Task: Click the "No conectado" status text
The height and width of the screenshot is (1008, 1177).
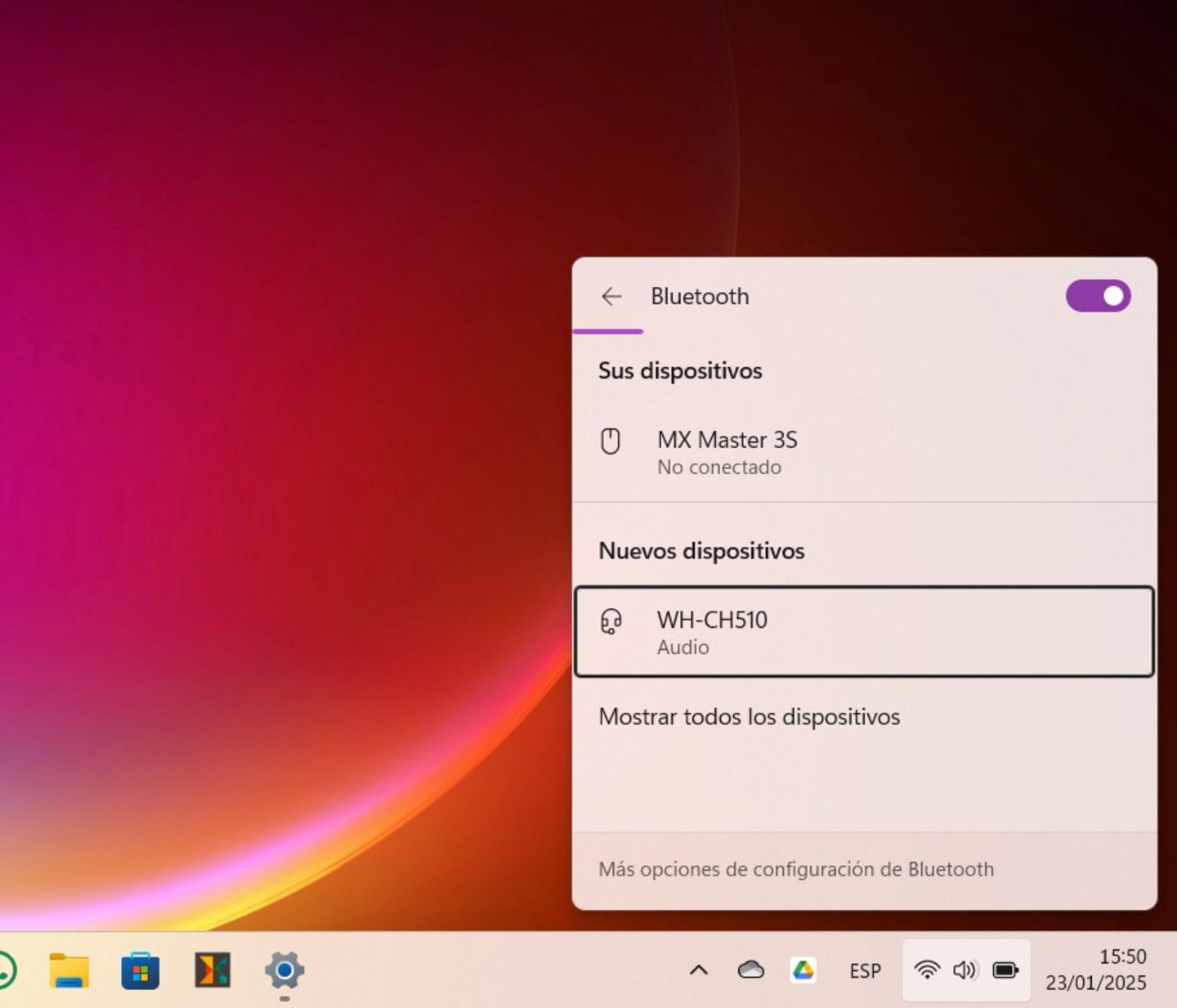Action: [719, 468]
